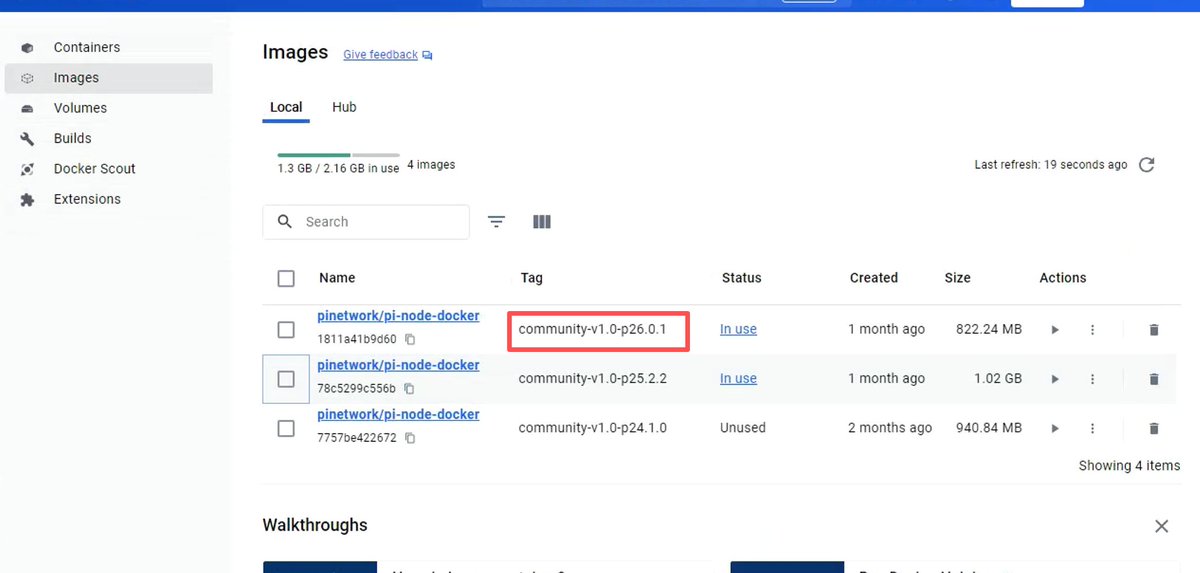Delete the community-v1.0-p26.0.1 image
1200x573 pixels.
tap(1154, 329)
